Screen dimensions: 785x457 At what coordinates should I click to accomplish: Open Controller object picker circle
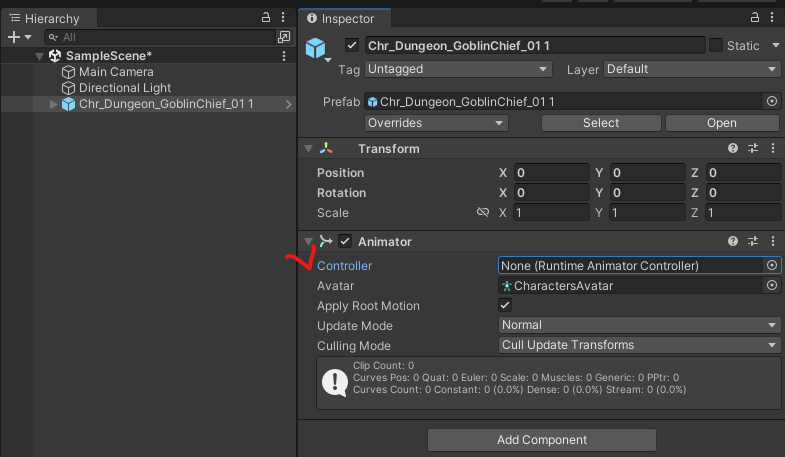point(771,265)
